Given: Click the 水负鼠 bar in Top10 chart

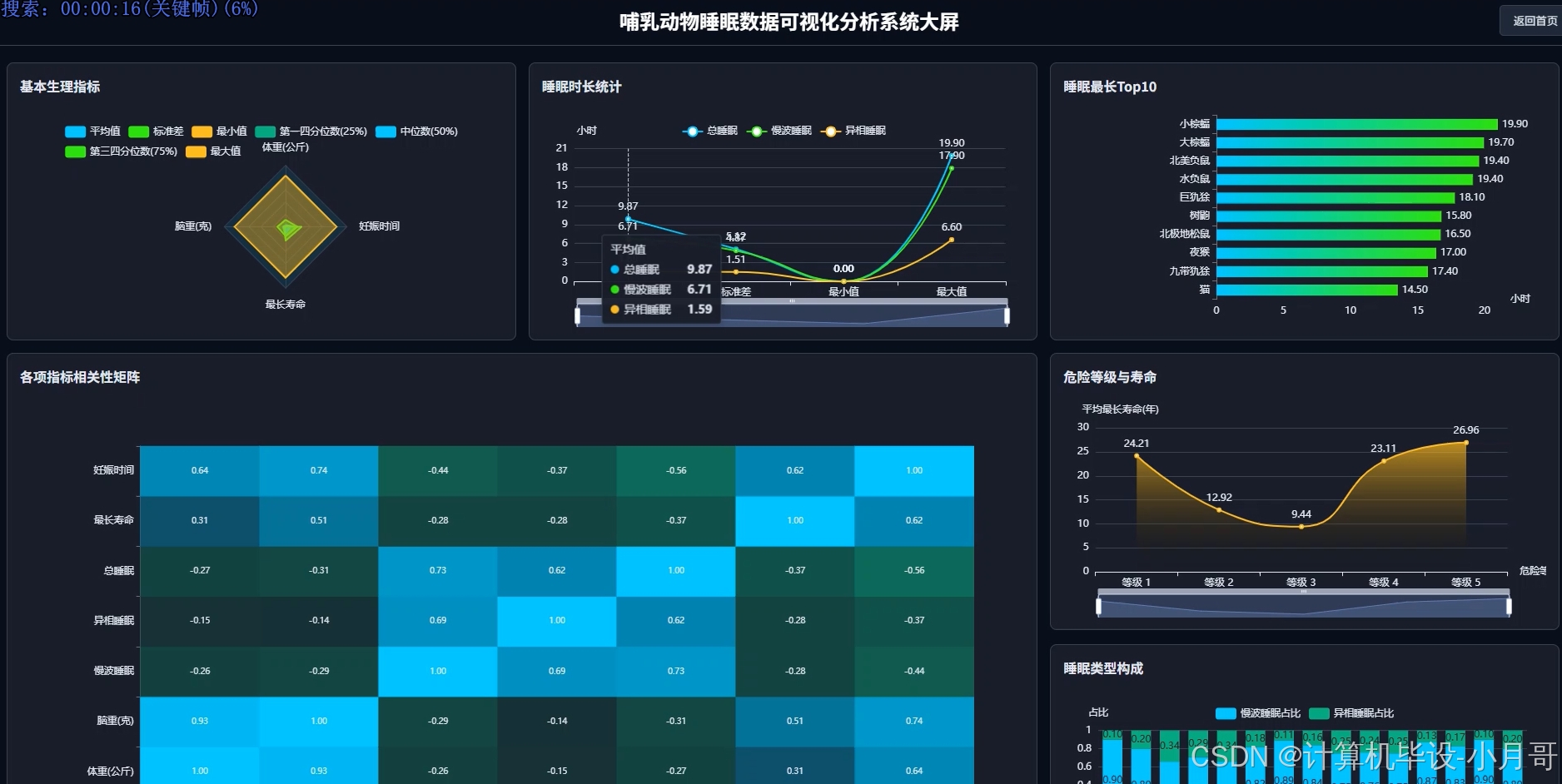Looking at the screenshot, I should [x=1345, y=179].
